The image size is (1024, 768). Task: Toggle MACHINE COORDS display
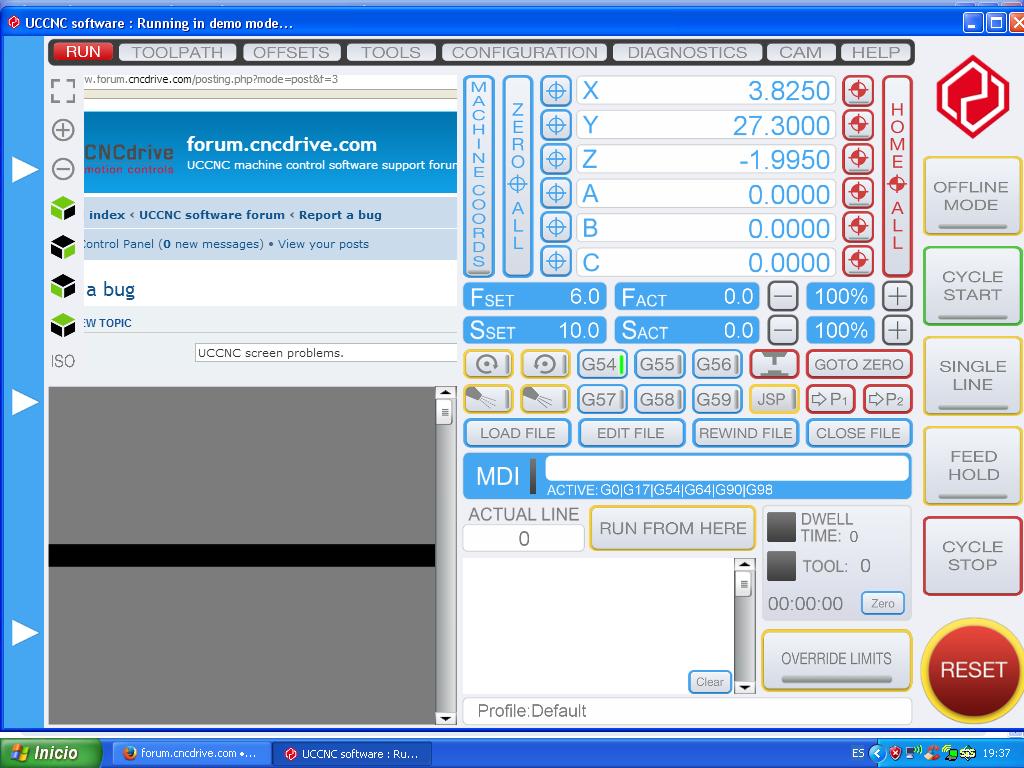479,176
